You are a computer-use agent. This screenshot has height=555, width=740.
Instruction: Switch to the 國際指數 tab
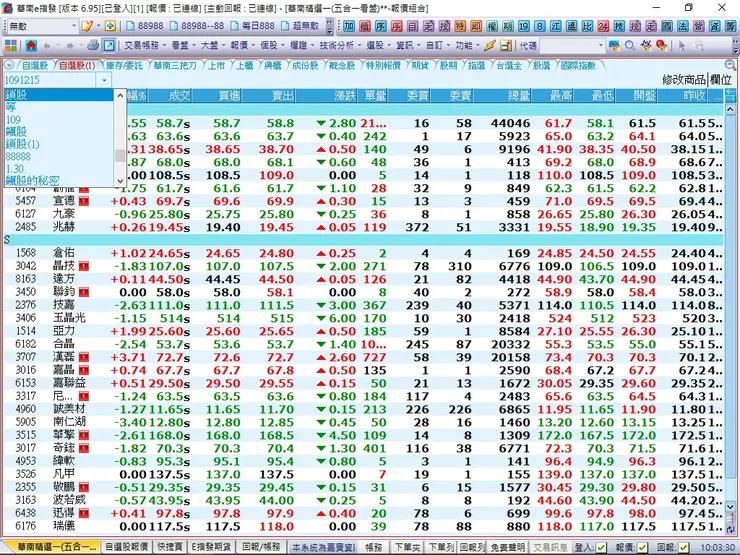click(578, 66)
